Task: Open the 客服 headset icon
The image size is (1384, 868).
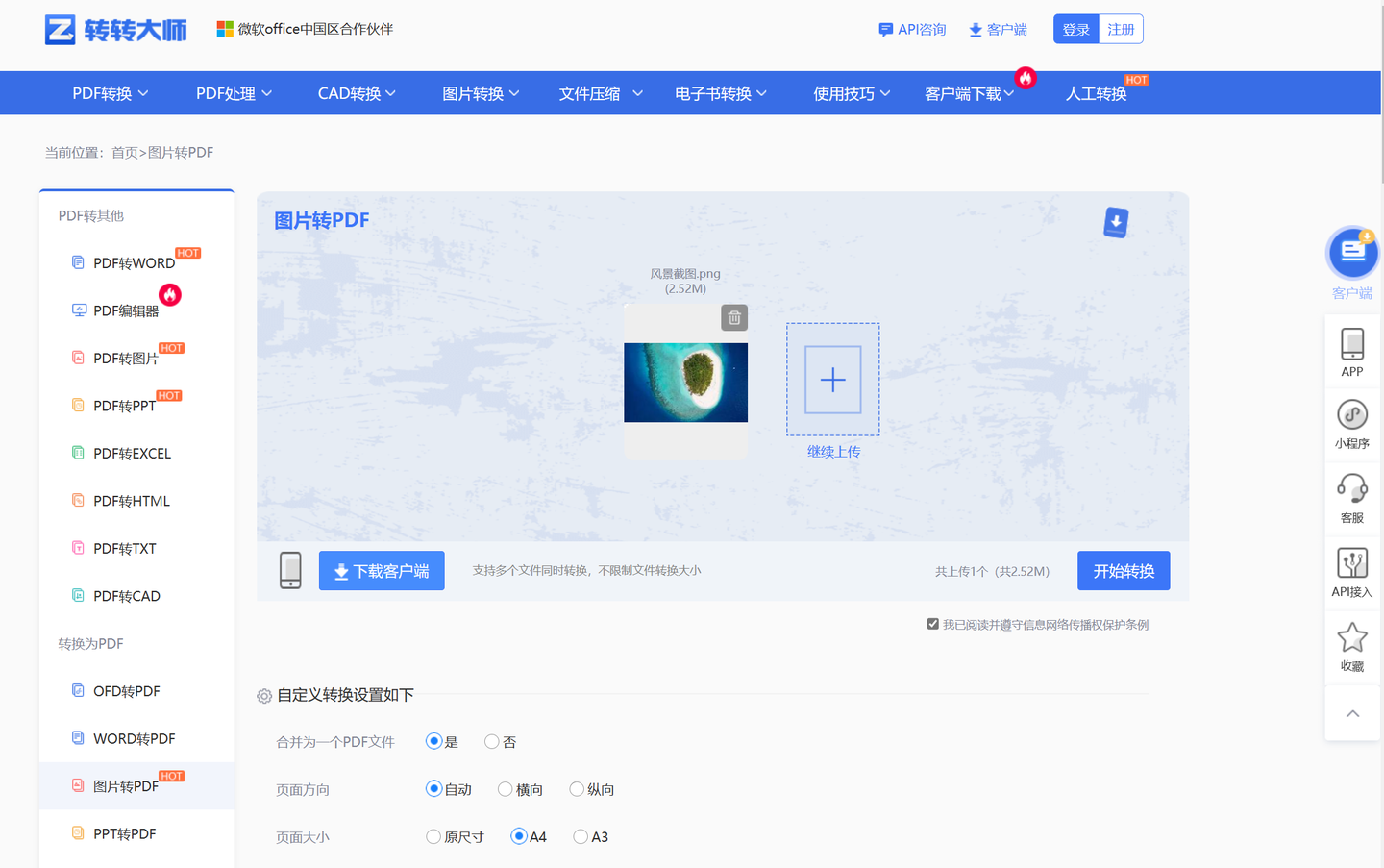Action: [x=1352, y=488]
